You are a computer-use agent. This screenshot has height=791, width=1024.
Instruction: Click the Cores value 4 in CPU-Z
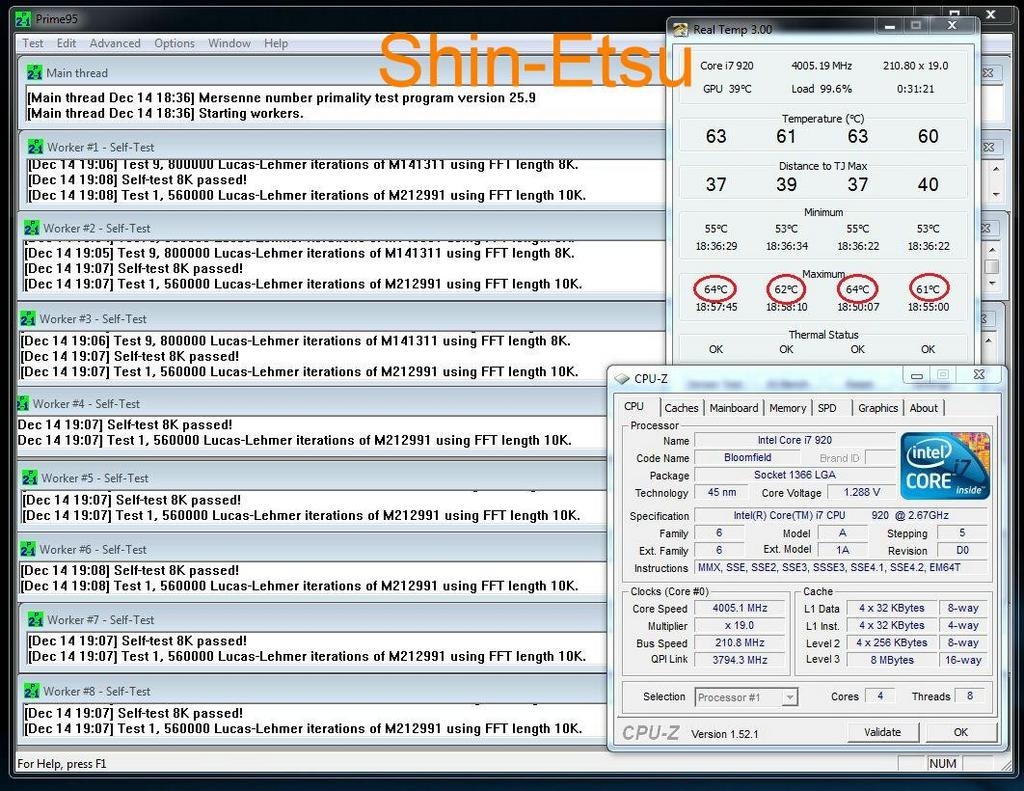(880, 696)
